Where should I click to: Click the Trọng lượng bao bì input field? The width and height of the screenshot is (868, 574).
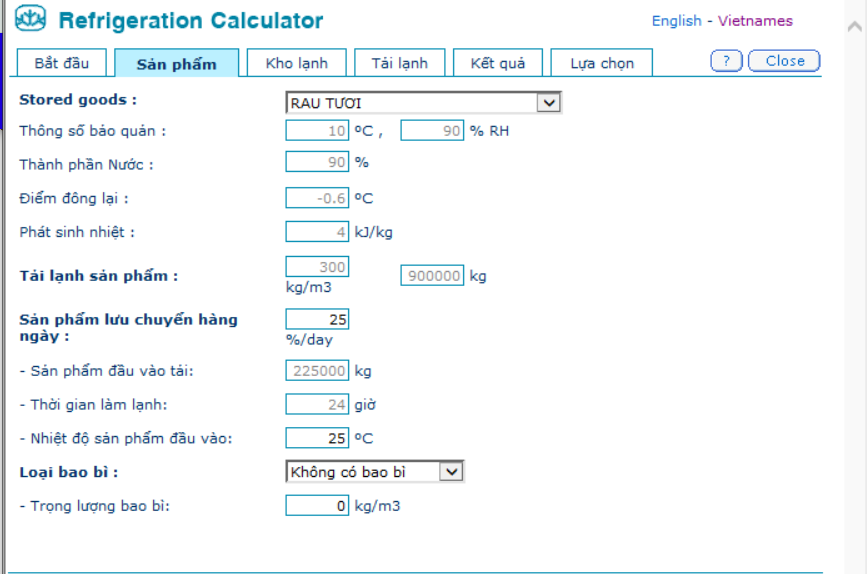click(x=317, y=506)
